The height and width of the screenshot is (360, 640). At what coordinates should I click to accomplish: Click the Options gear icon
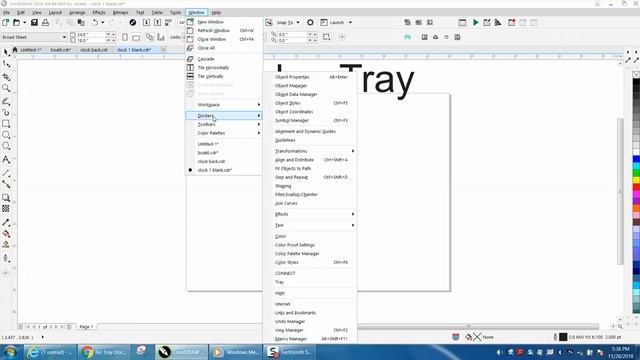click(x=310, y=22)
